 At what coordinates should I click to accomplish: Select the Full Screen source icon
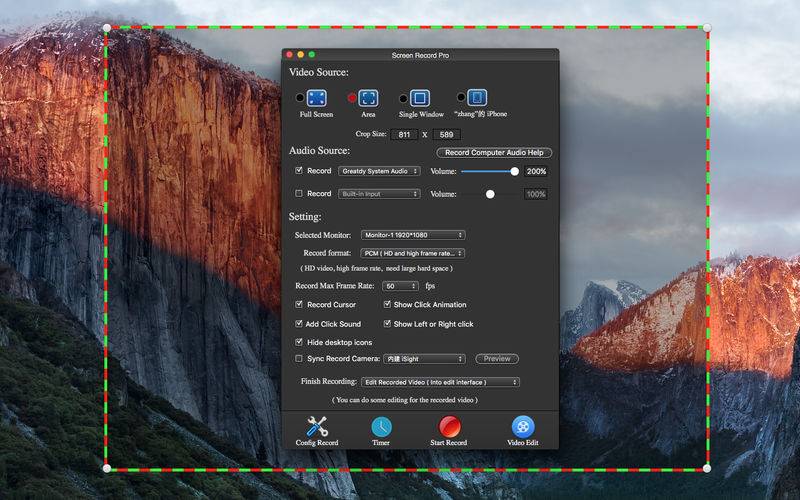pyautogui.click(x=316, y=98)
